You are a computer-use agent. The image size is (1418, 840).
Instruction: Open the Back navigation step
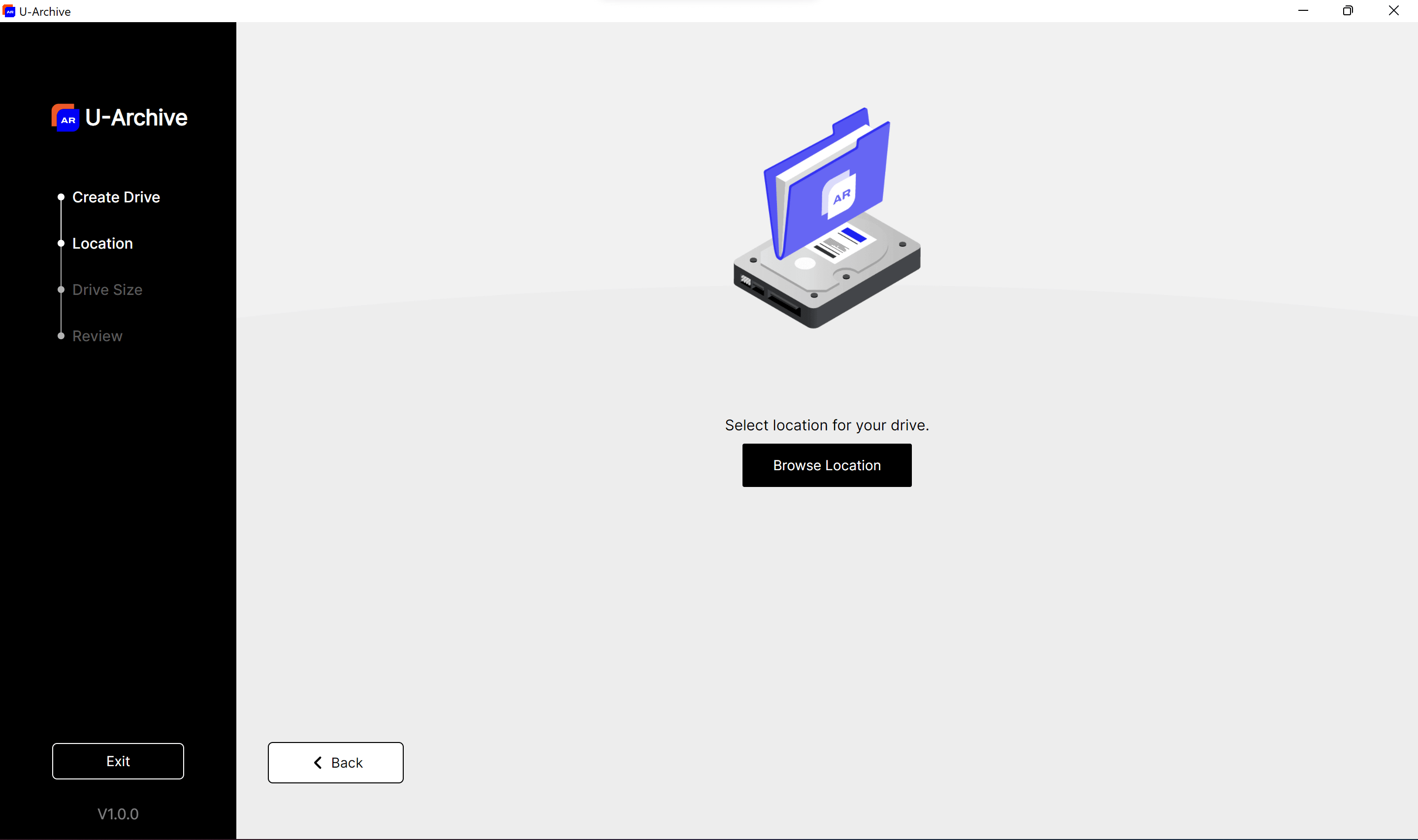click(x=335, y=762)
